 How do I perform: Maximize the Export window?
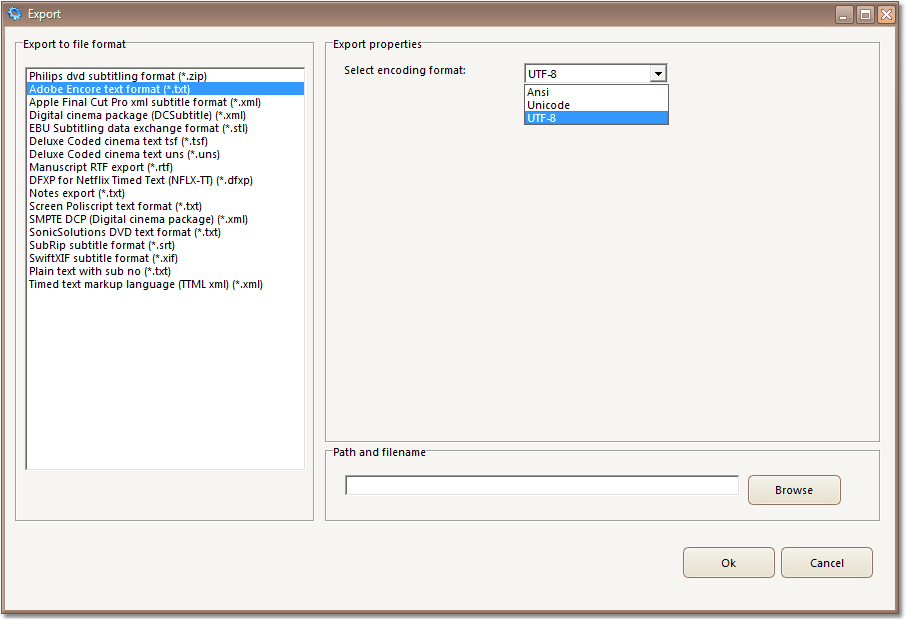tap(865, 15)
